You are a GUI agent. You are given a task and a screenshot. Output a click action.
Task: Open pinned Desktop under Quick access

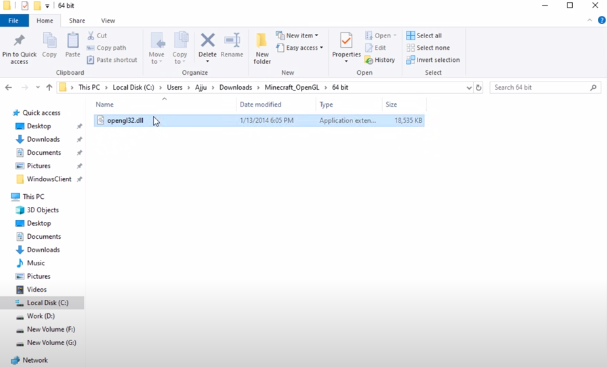click(39, 126)
